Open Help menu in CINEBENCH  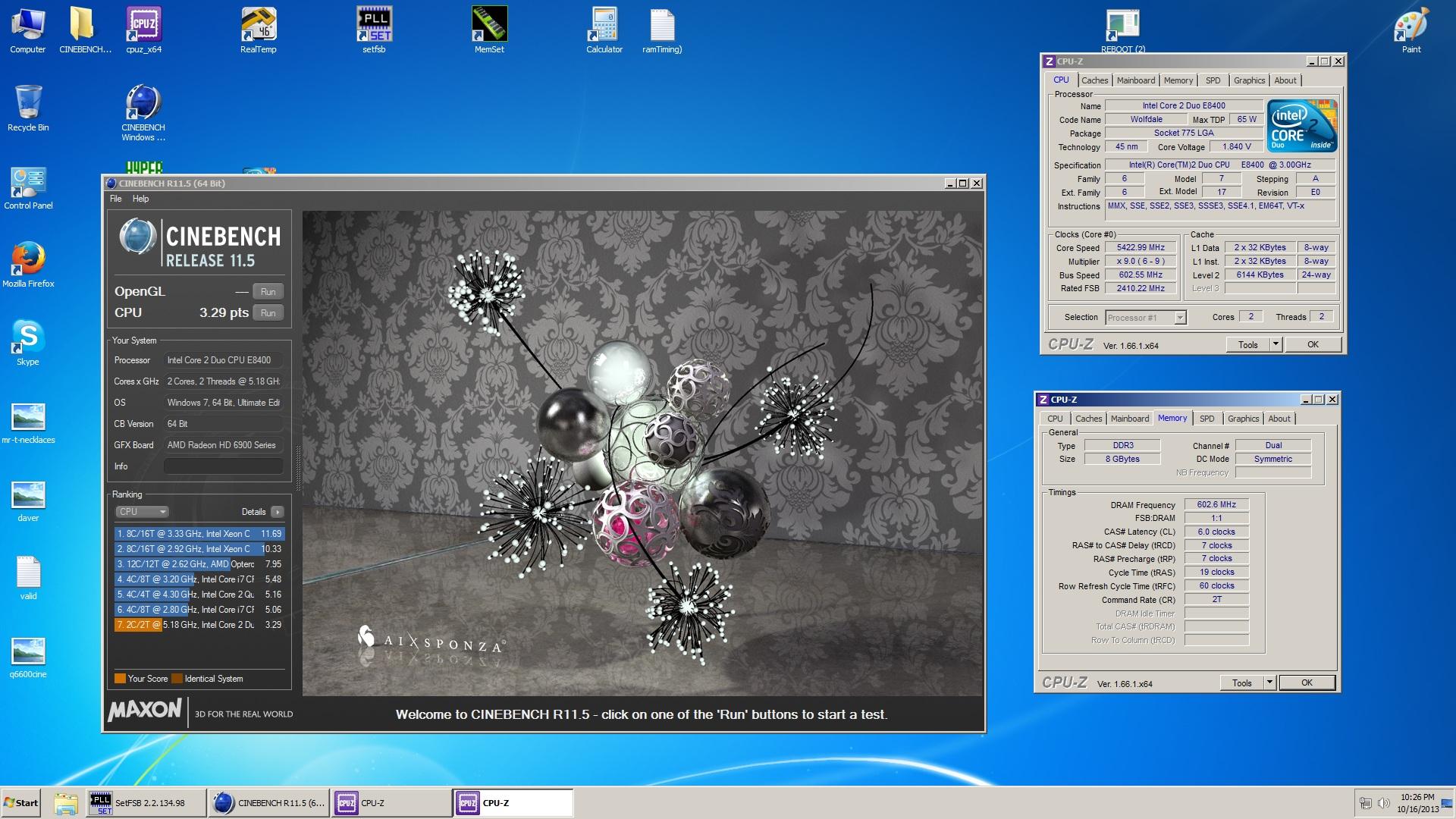(x=141, y=199)
